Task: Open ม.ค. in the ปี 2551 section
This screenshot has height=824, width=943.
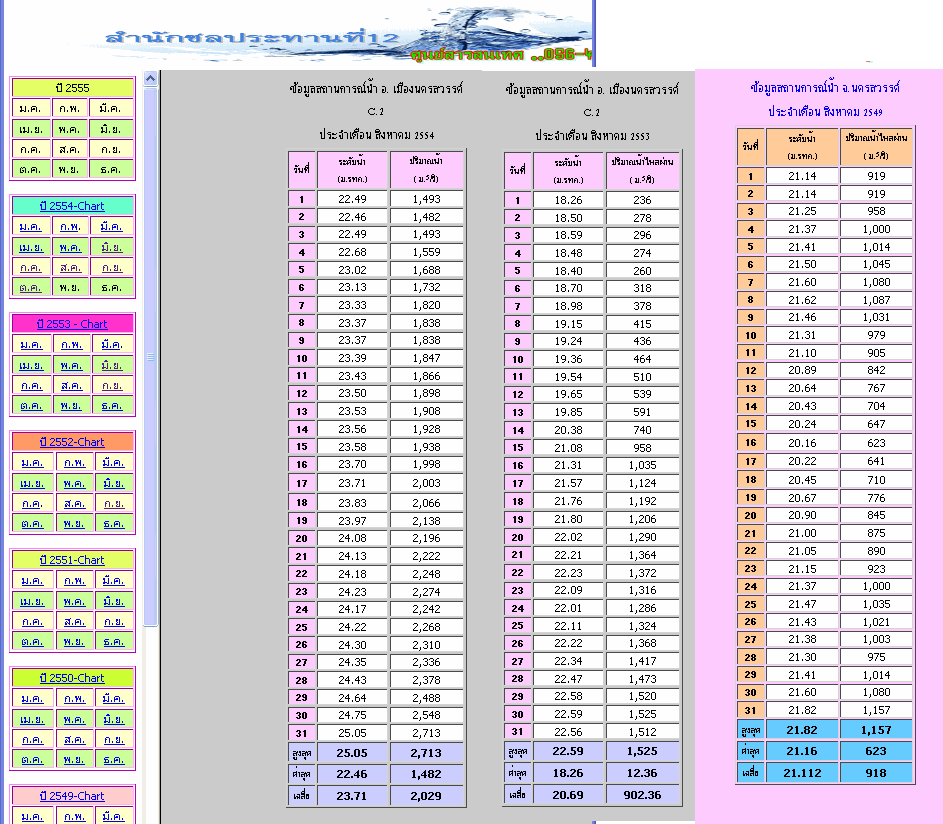Action: click(x=32, y=580)
